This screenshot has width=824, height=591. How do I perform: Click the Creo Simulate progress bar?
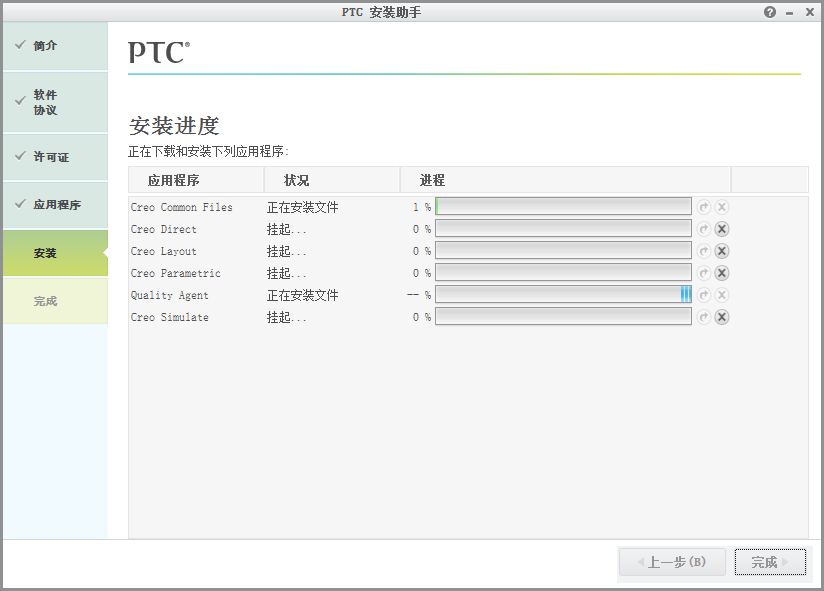[x=563, y=317]
